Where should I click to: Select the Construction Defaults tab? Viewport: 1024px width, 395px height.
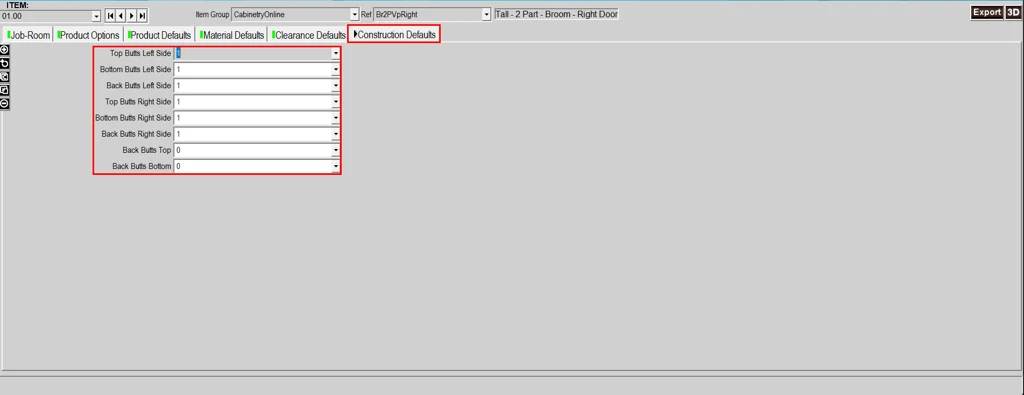(x=394, y=35)
